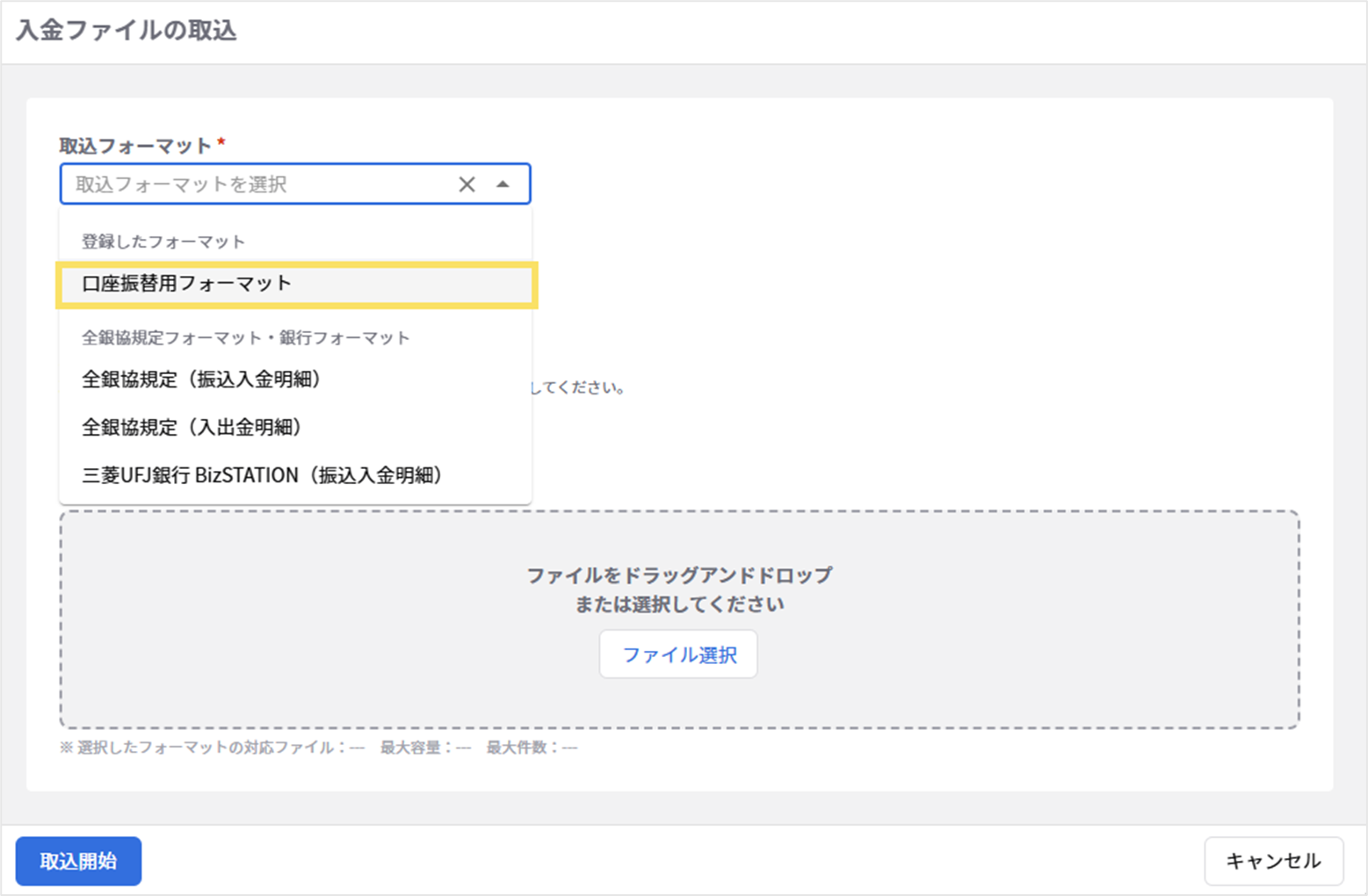Cancel using the キャンセル button

tap(1273, 861)
